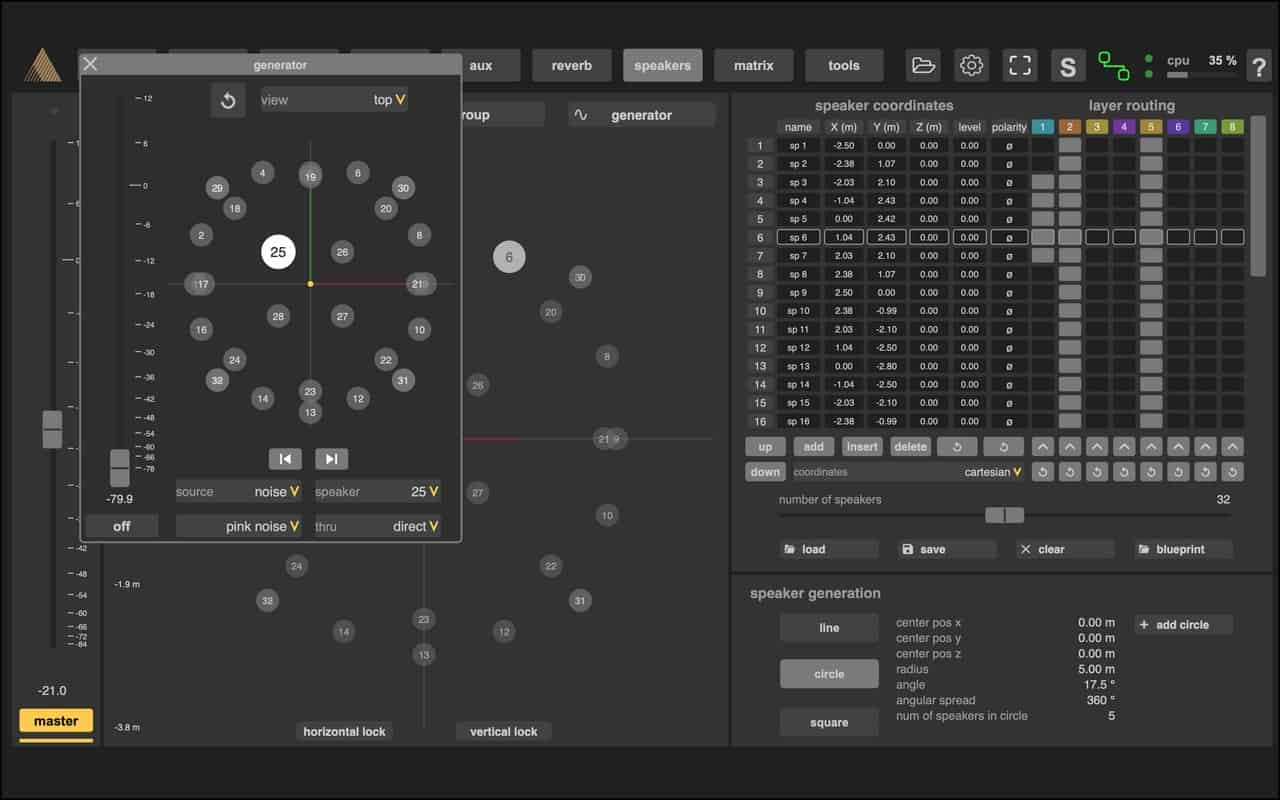
Task: Skip to the next speaker in generator
Action: click(331, 459)
